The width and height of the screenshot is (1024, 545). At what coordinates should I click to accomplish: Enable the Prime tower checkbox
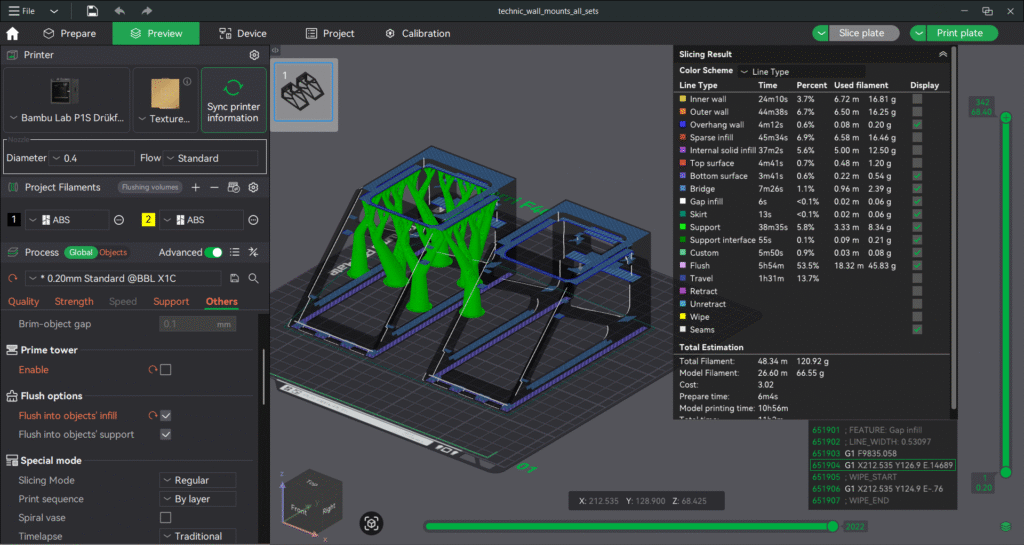tap(166, 369)
